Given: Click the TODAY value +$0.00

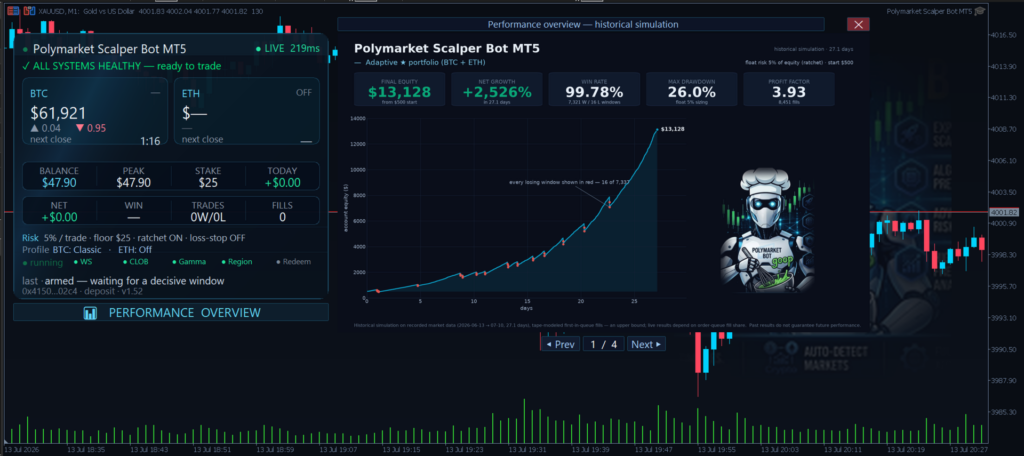Looking at the screenshot, I should (x=282, y=182).
